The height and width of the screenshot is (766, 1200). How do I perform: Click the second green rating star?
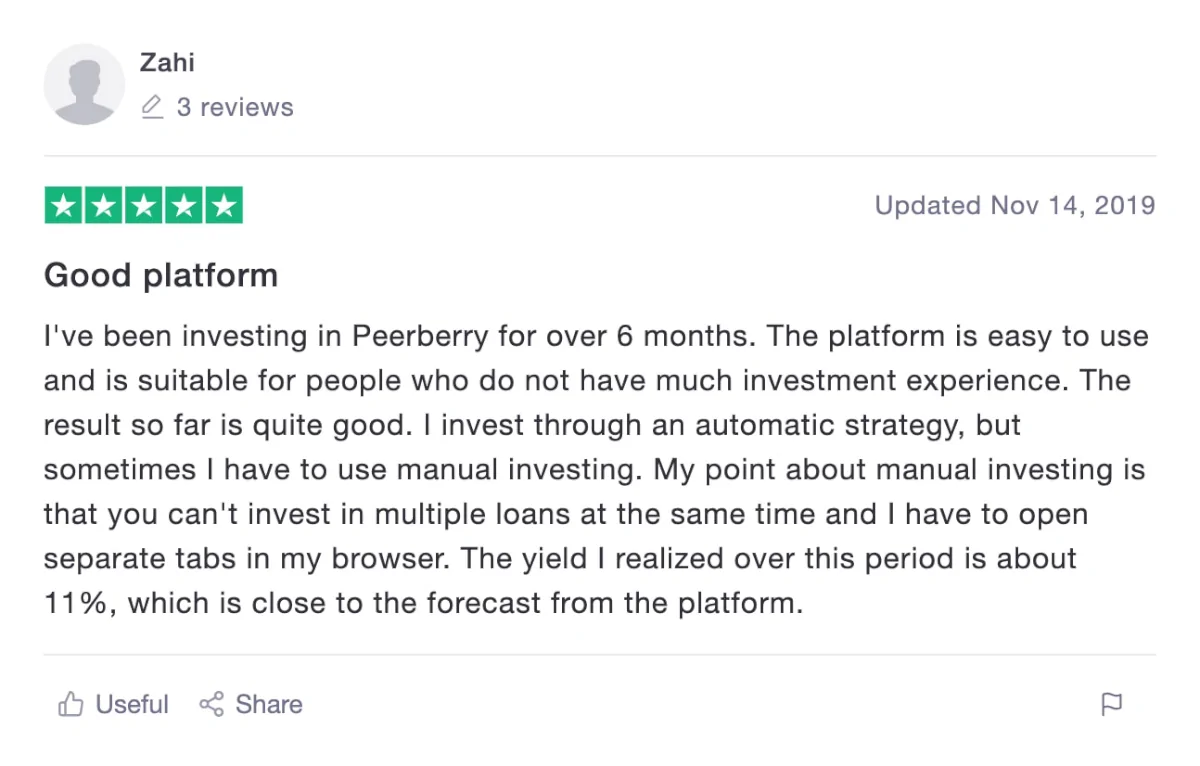104,206
